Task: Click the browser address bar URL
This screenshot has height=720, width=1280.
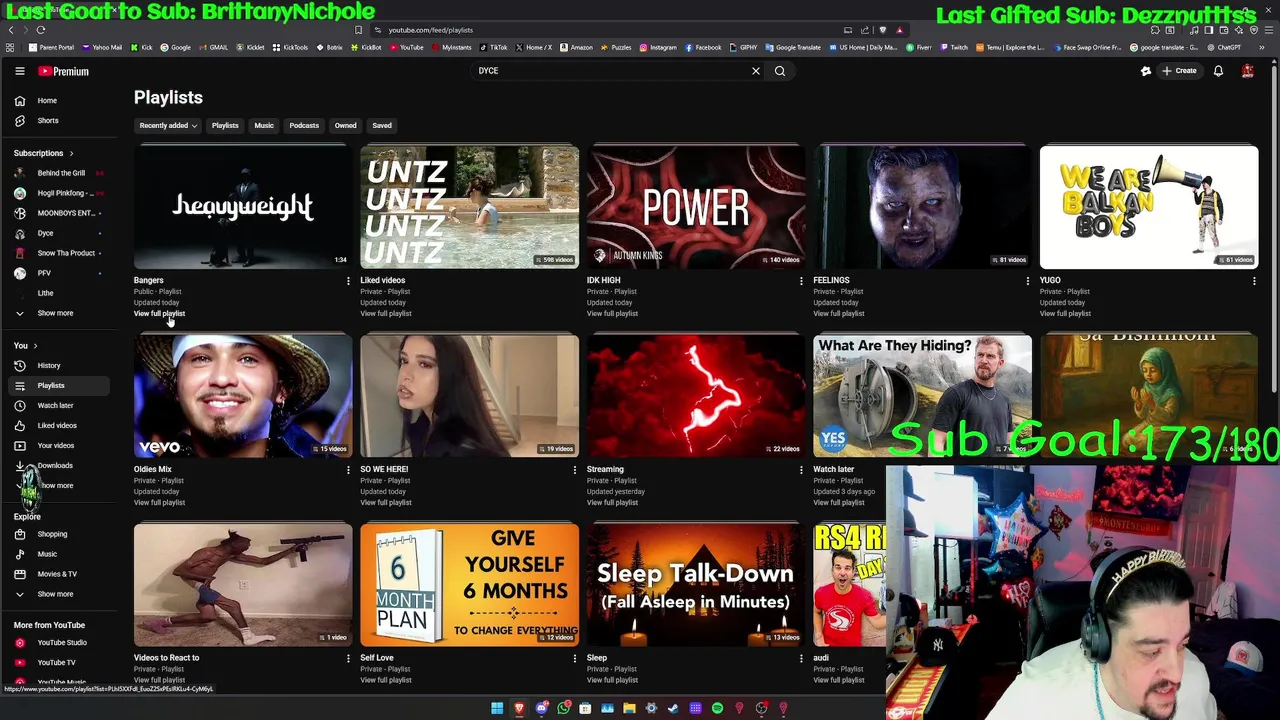Action: 430,30
